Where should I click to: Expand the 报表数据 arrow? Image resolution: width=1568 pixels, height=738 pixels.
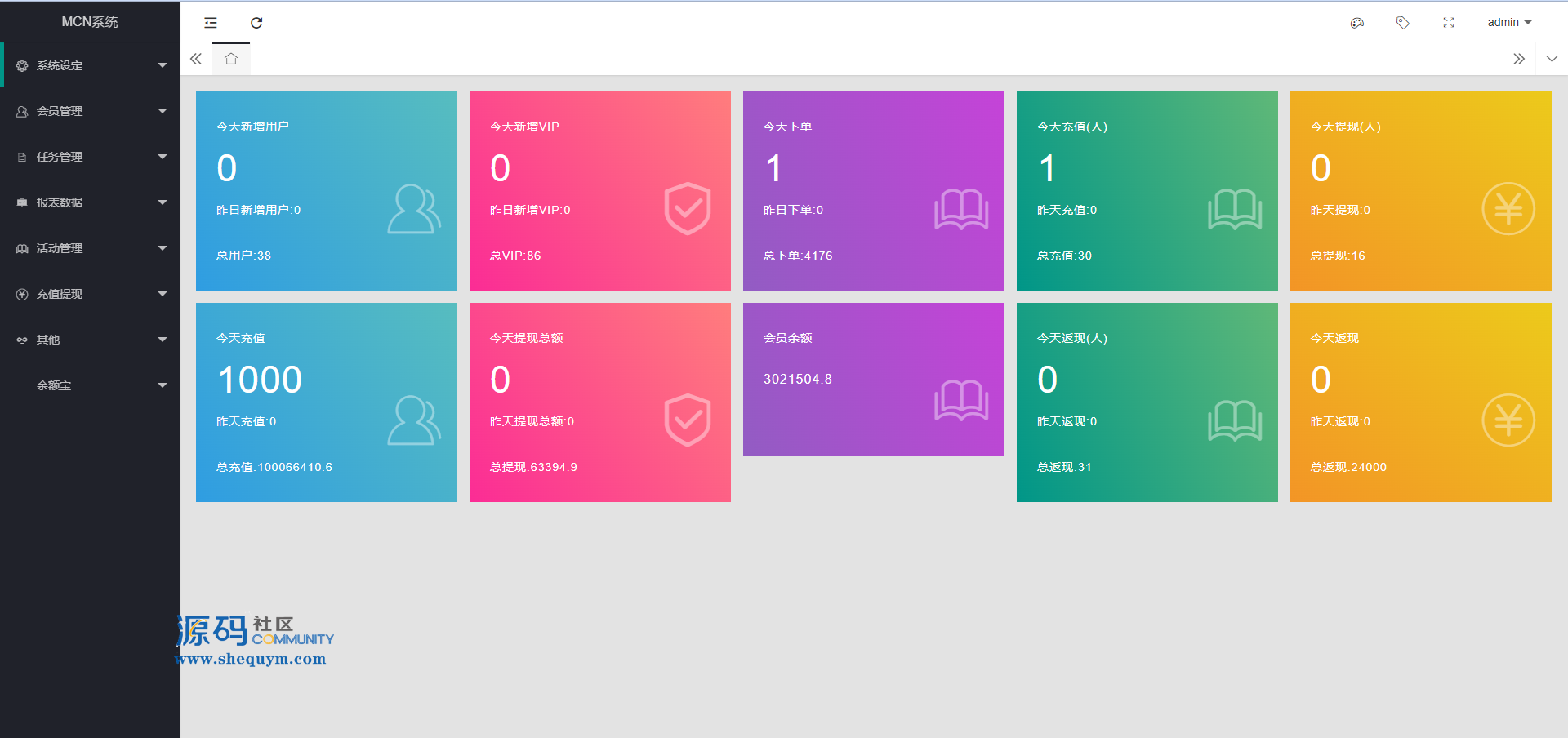tap(162, 202)
